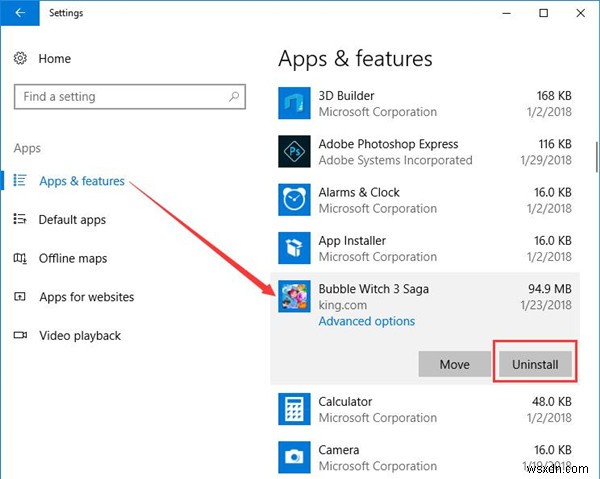Click the 48.0 KB size value

pos(552,401)
